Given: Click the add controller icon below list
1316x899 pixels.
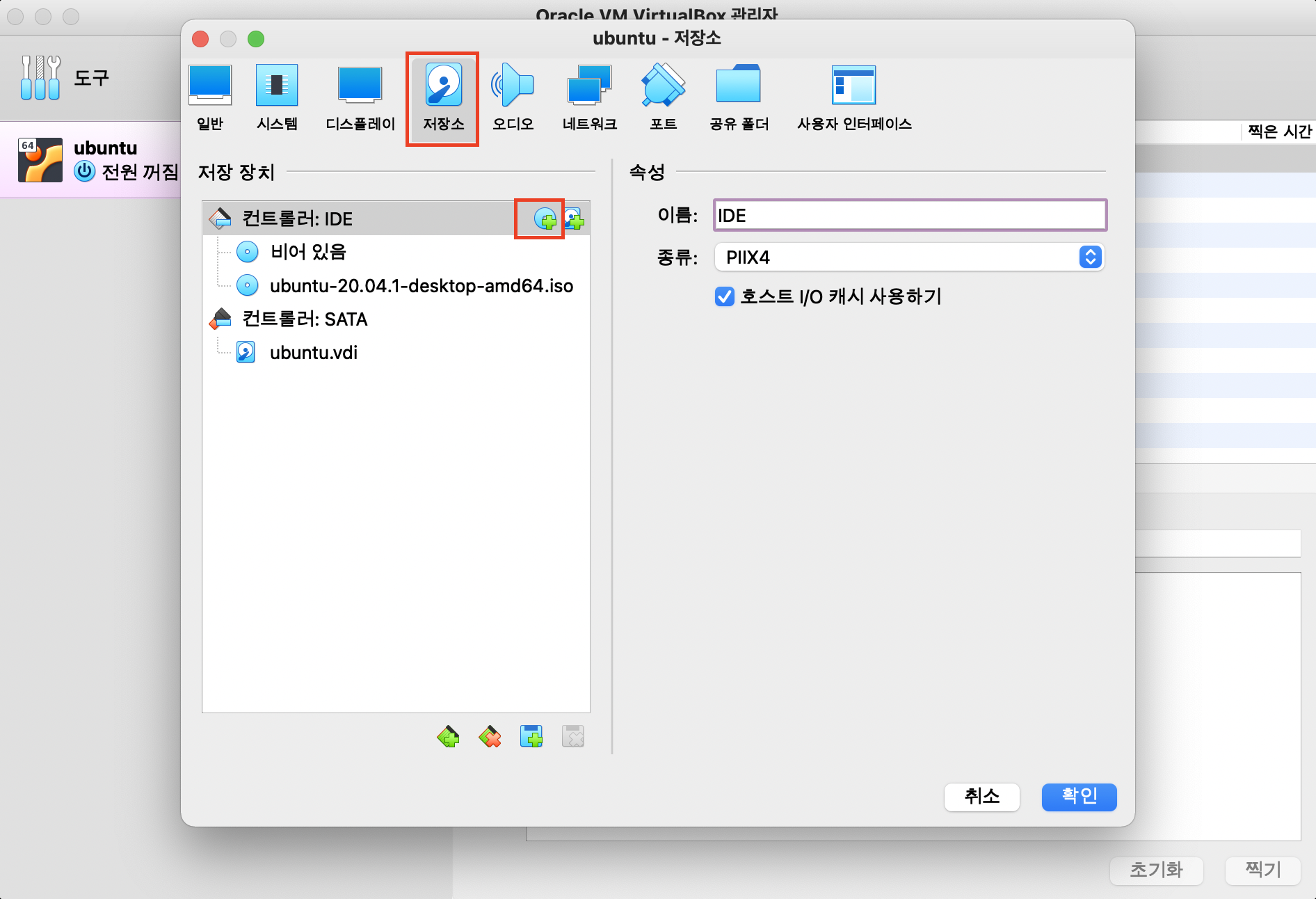Looking at the screenshot, I should 448,736.
